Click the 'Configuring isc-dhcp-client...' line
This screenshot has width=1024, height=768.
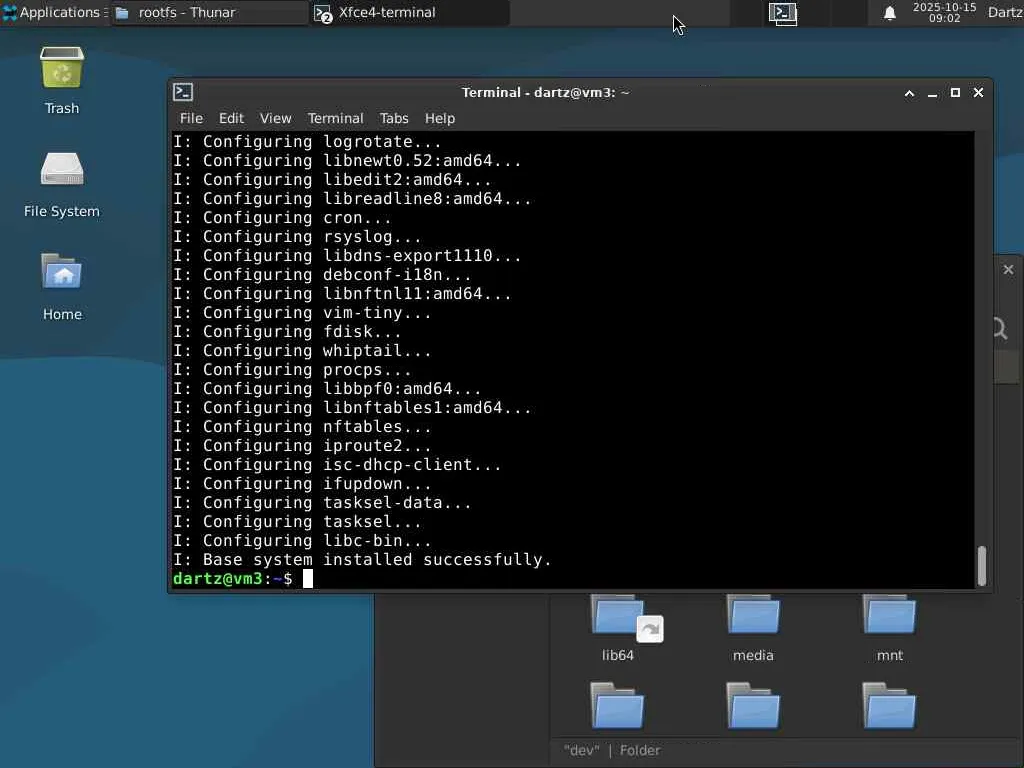352,465
